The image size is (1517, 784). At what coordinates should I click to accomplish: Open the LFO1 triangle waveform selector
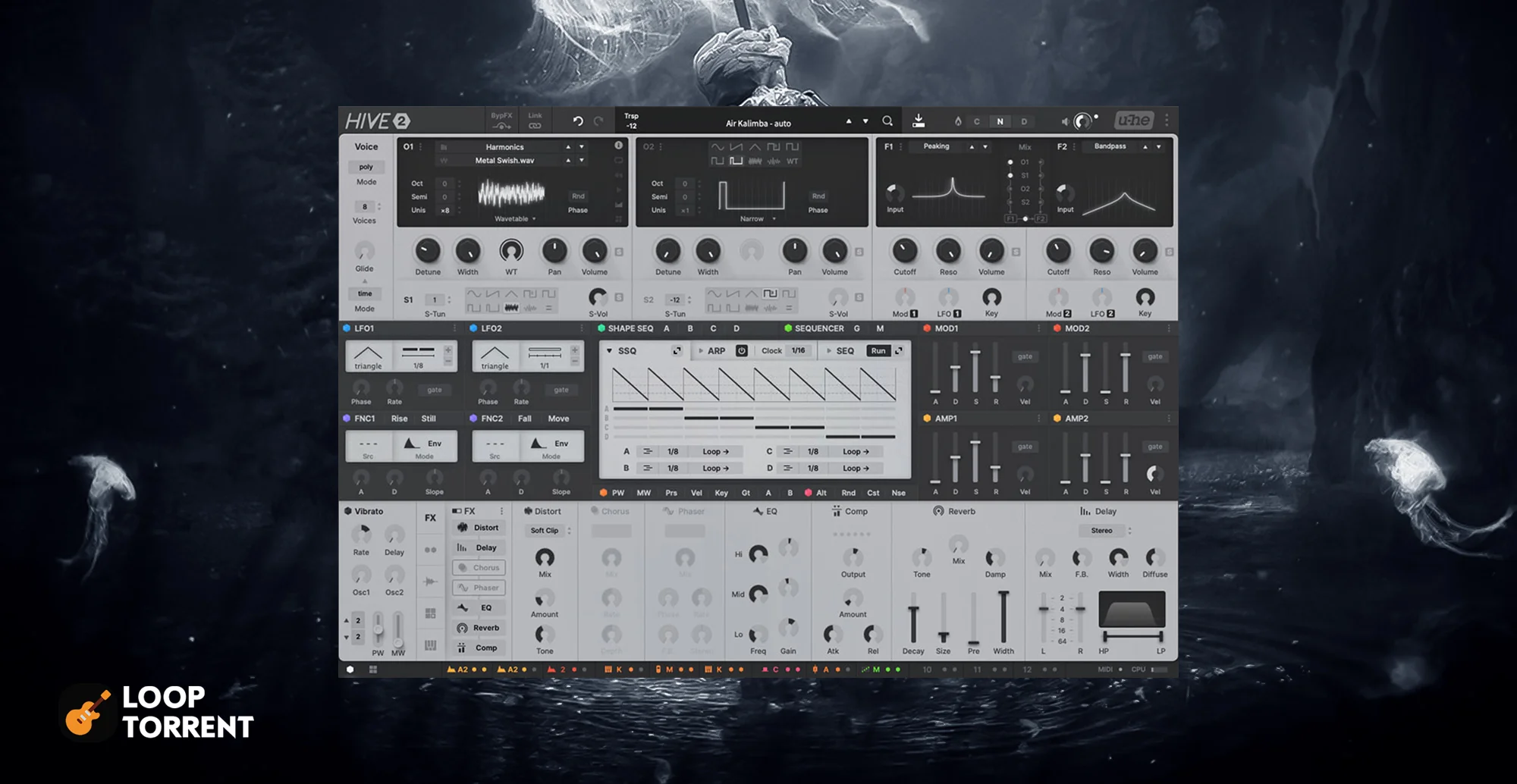click(x=369, y=356)
